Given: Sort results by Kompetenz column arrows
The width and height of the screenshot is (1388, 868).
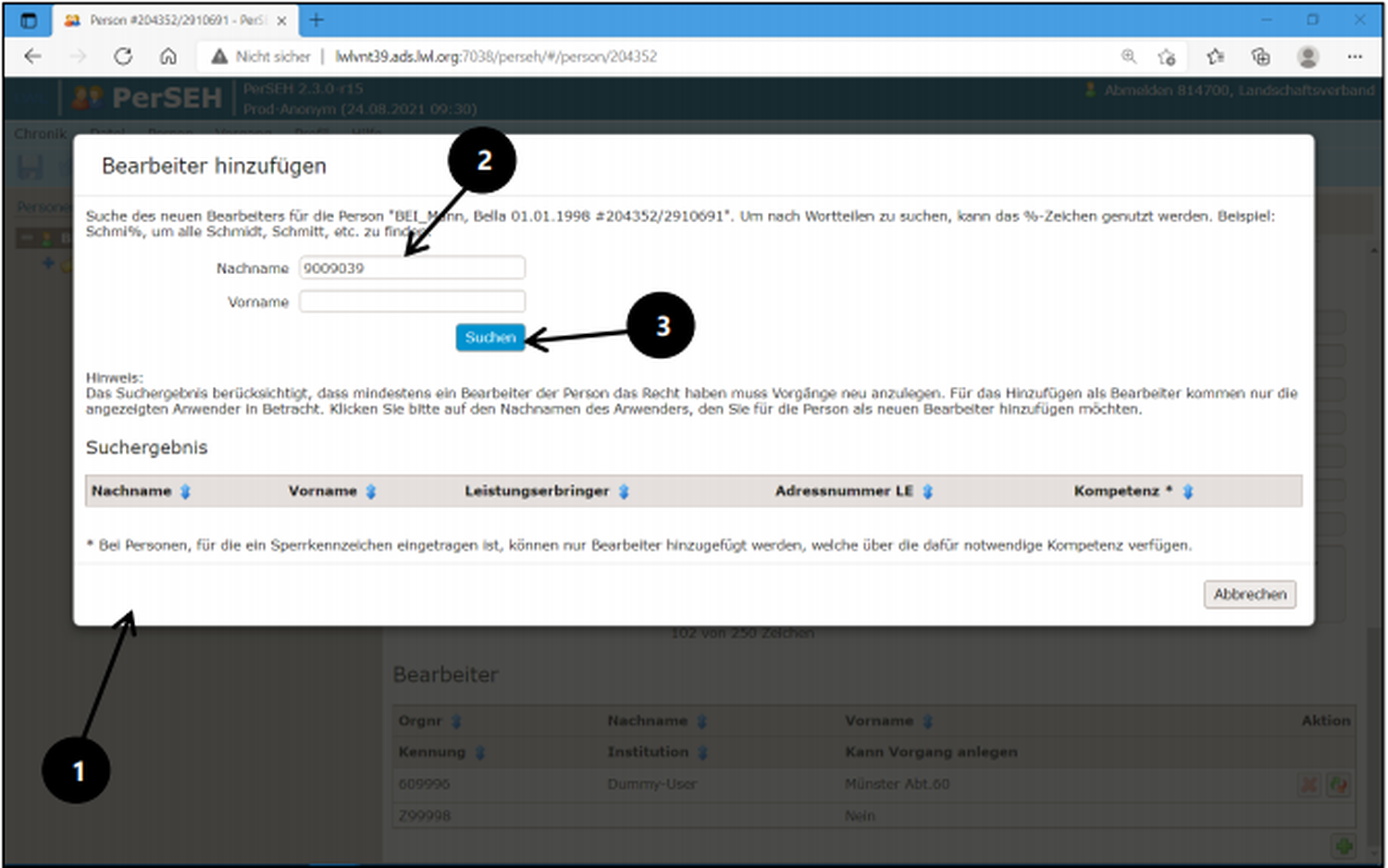Looking at the screenshot, I should (x=1188, y=491).
